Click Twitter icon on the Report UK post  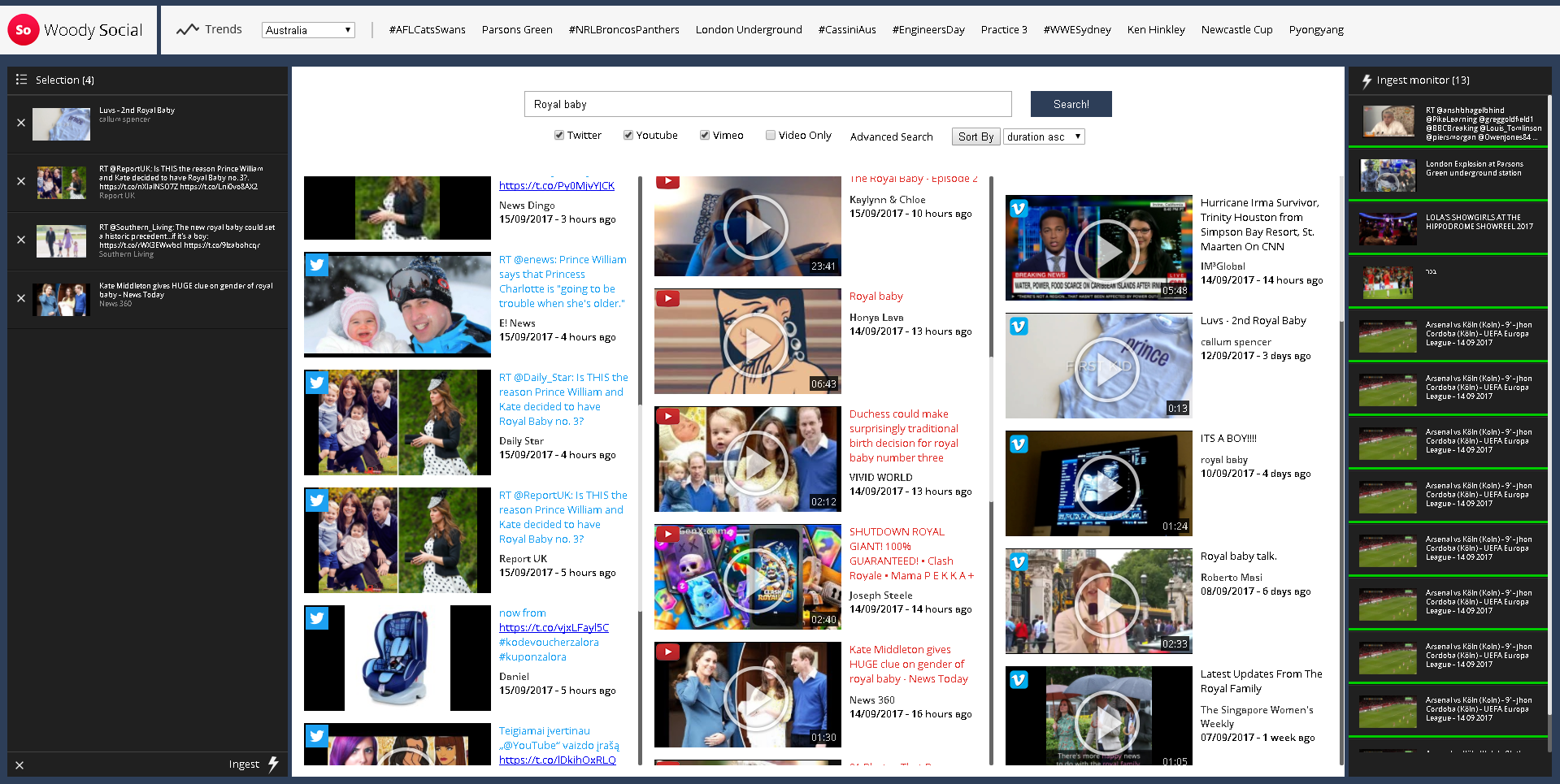pyautogui.click(x=317, y=500)
